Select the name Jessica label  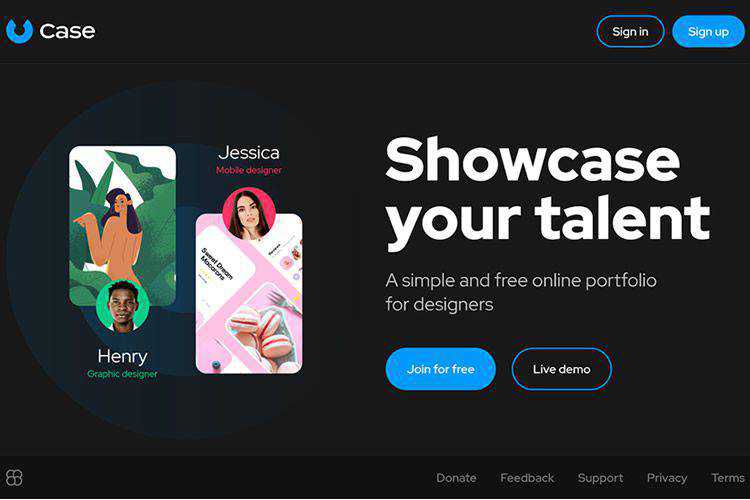pos(249,153)
